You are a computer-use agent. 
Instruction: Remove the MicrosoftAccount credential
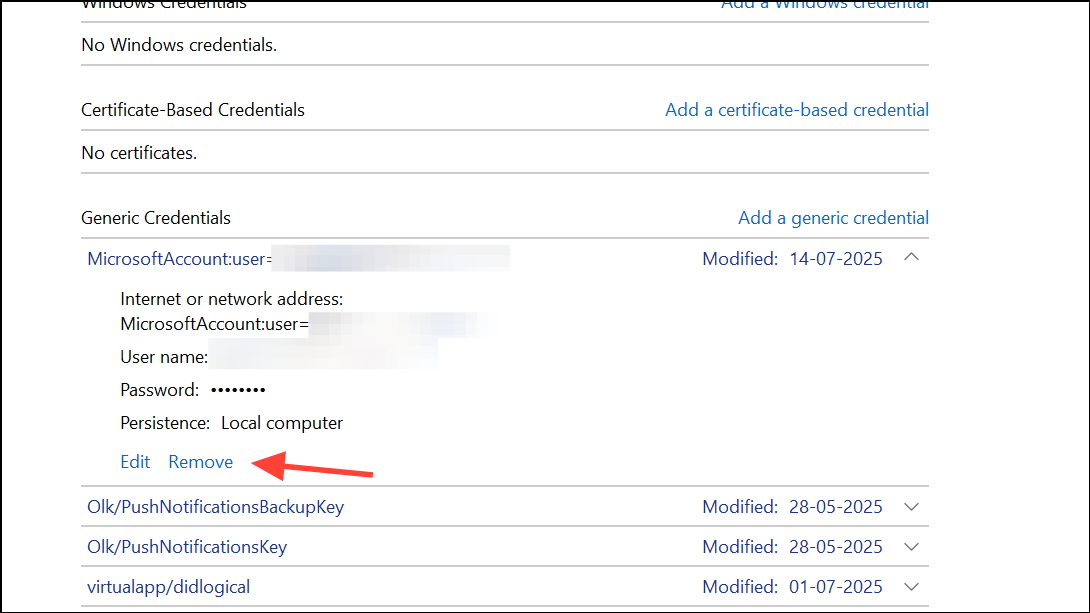[200, 462]
